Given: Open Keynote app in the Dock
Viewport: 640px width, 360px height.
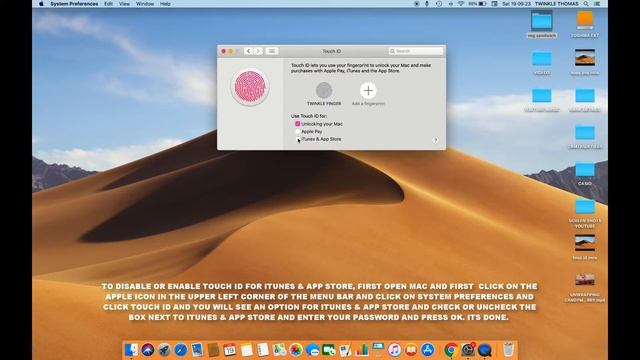Looking at the screenshot, I should tap(378, 350).
